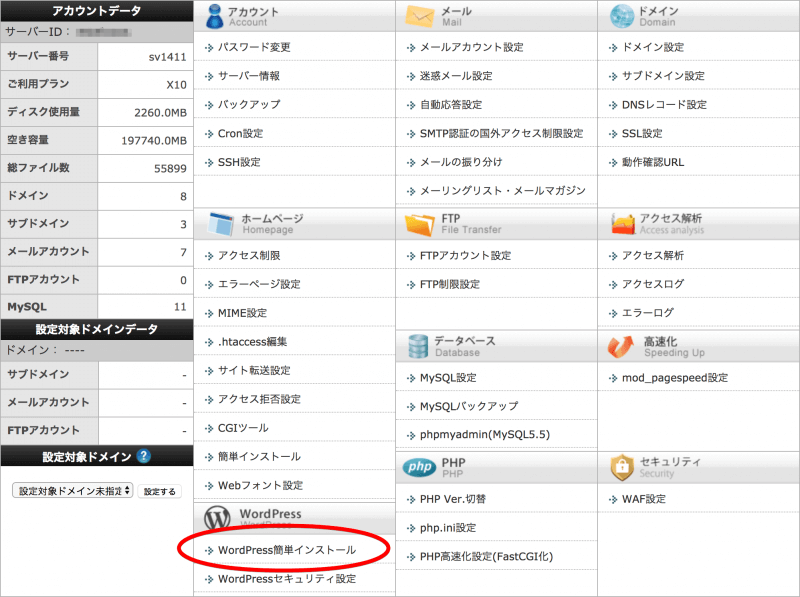Click the Account section person icon

[x=214, y=16]
